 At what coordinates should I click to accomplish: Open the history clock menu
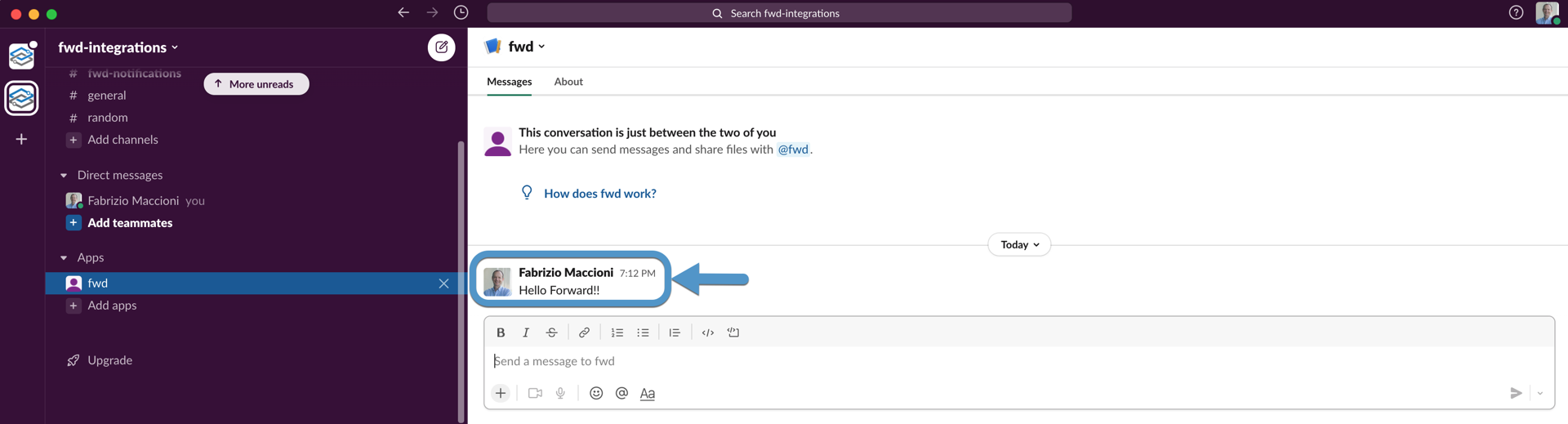click(461, 12)
